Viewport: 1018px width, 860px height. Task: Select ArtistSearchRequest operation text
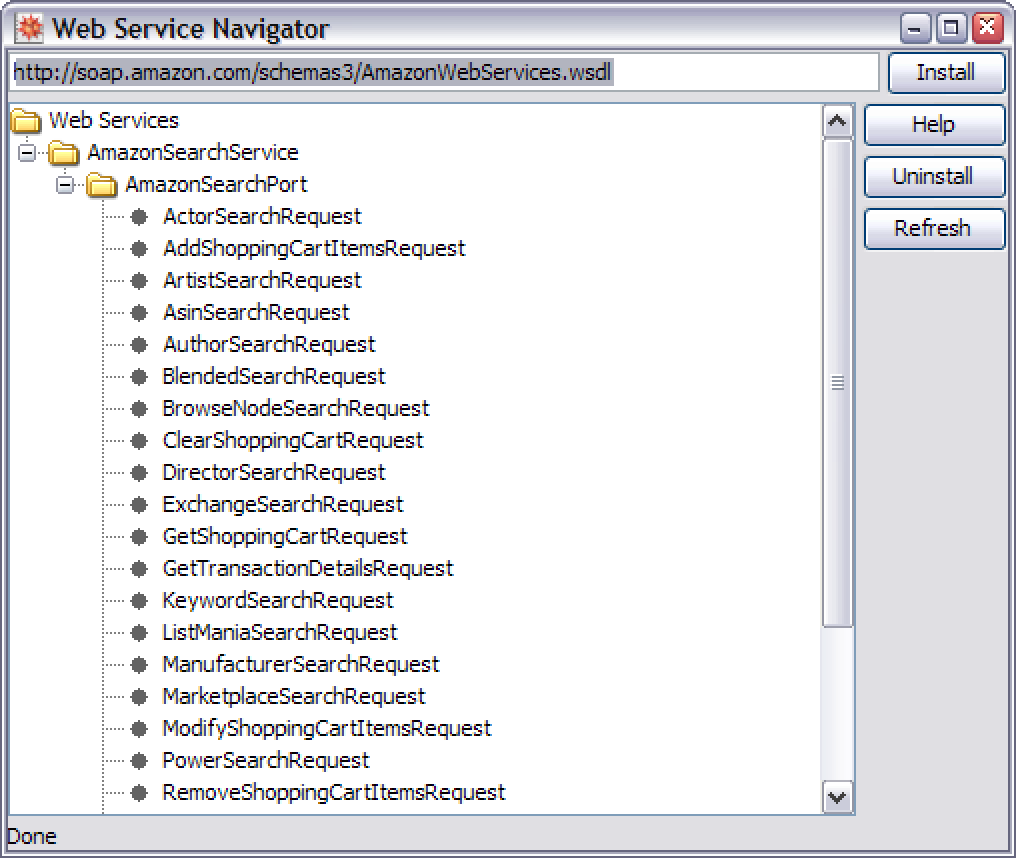point(262,280)
